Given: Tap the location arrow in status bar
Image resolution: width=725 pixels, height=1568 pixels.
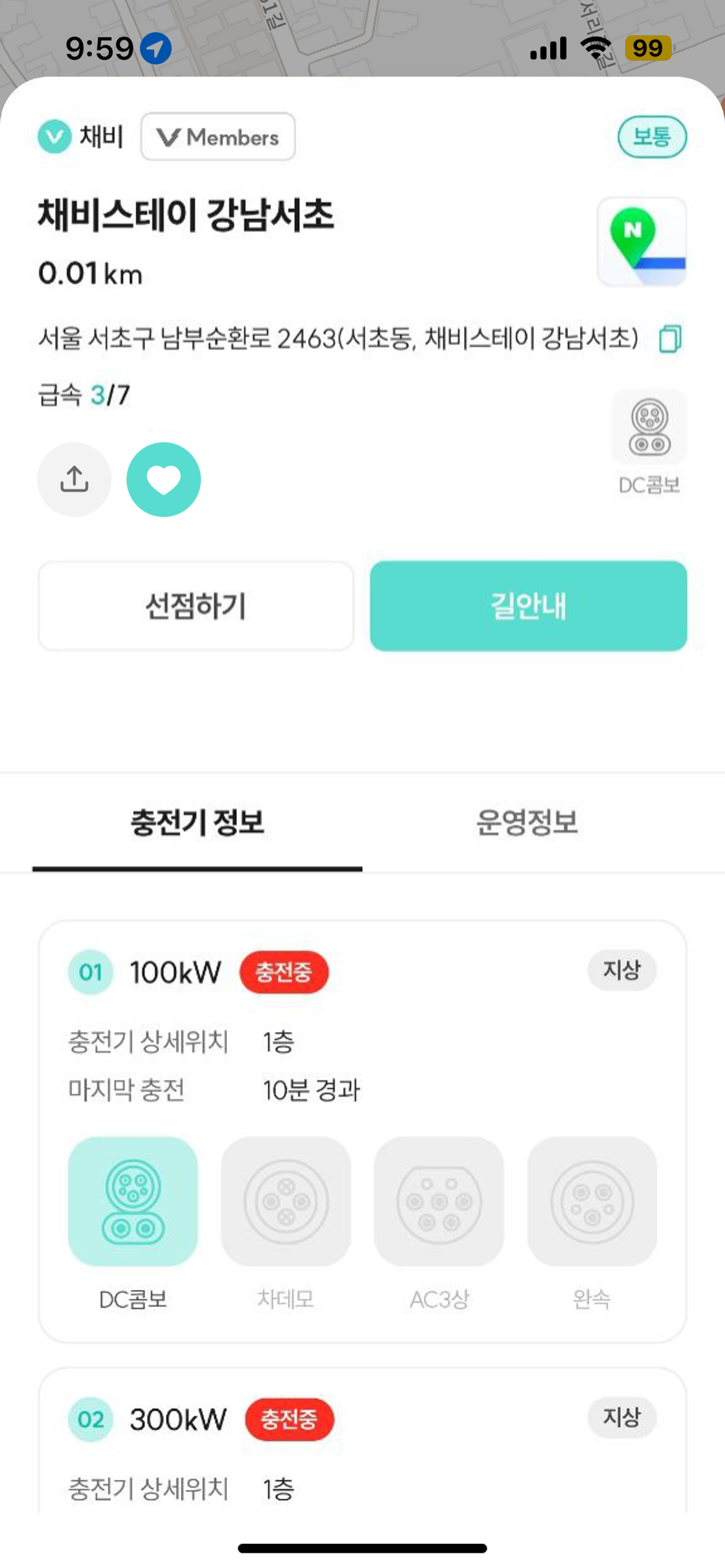Looking at the screenshot, I should tap(155, 48).
